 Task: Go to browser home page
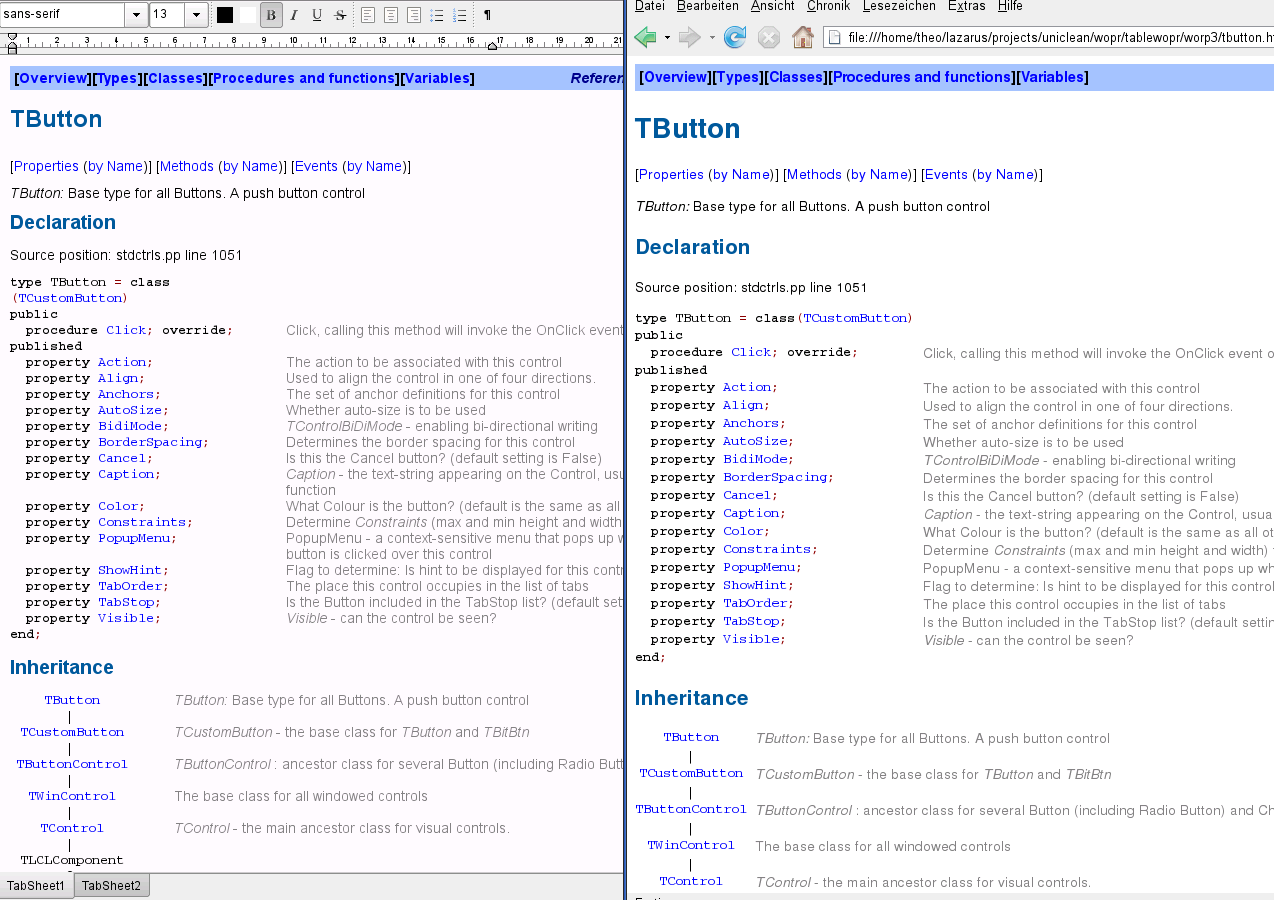[802, 38]
